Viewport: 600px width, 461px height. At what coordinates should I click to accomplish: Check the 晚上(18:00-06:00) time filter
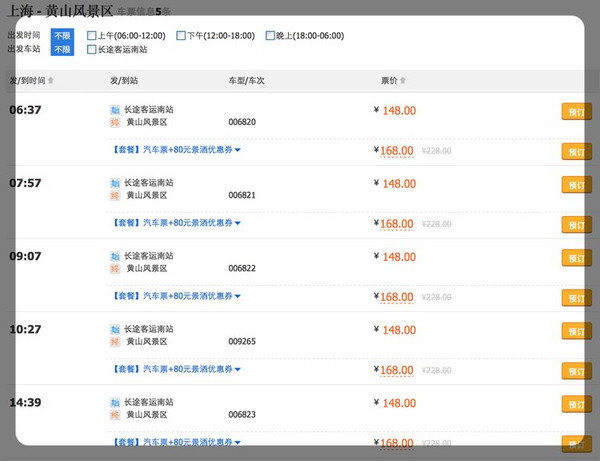[x=270, y=36]
